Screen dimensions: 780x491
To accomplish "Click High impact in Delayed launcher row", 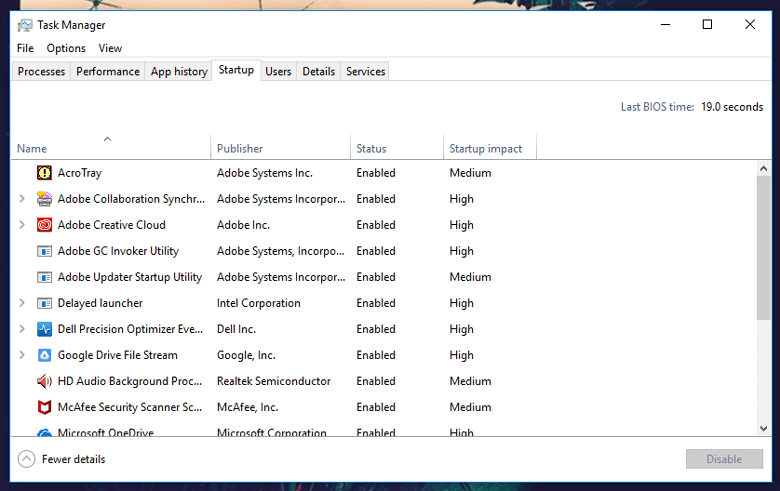I will (462, 303).
